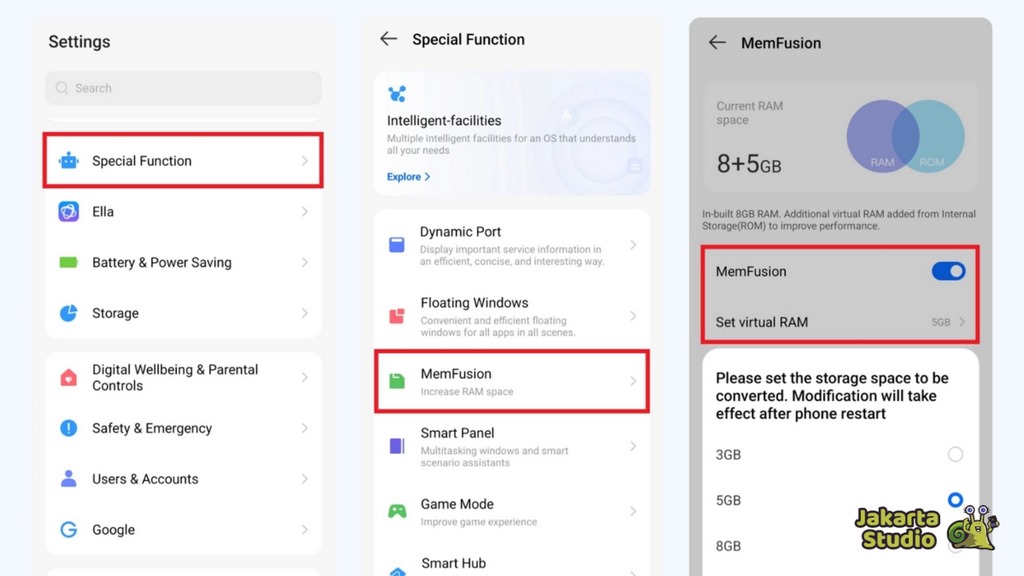
Task: Open the Safety & Emergency row chevron
Action: pos(304,428)
